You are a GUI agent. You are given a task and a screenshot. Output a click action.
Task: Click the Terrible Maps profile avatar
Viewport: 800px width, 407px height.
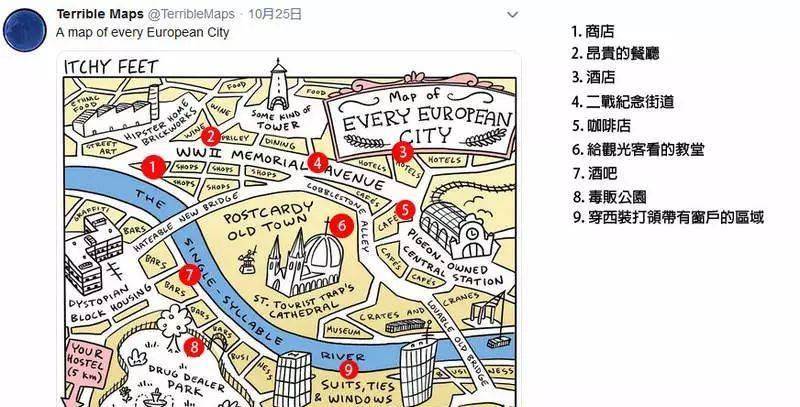click(24, 30)
